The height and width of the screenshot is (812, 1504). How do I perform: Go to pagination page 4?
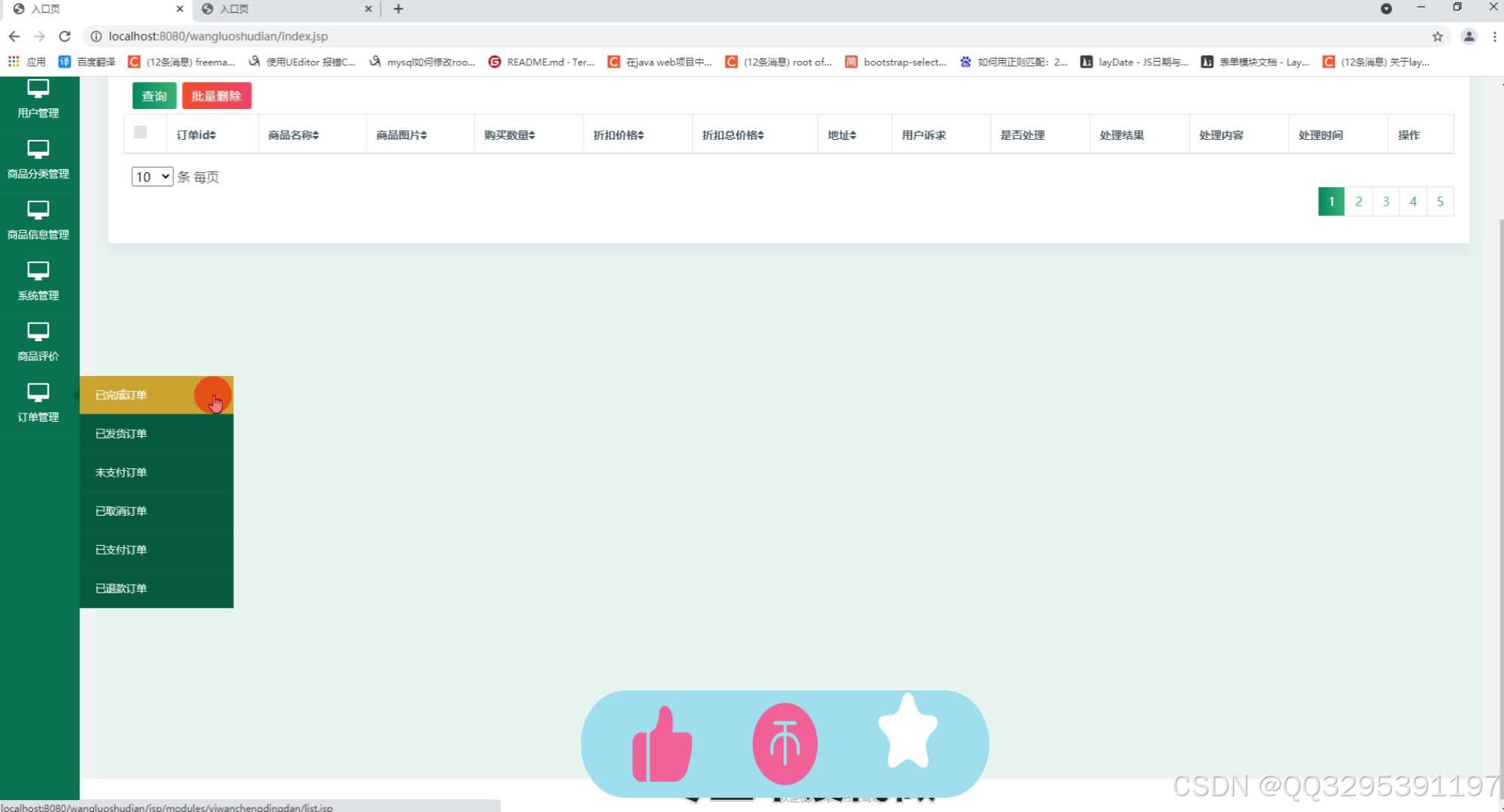click(1413, 201)
